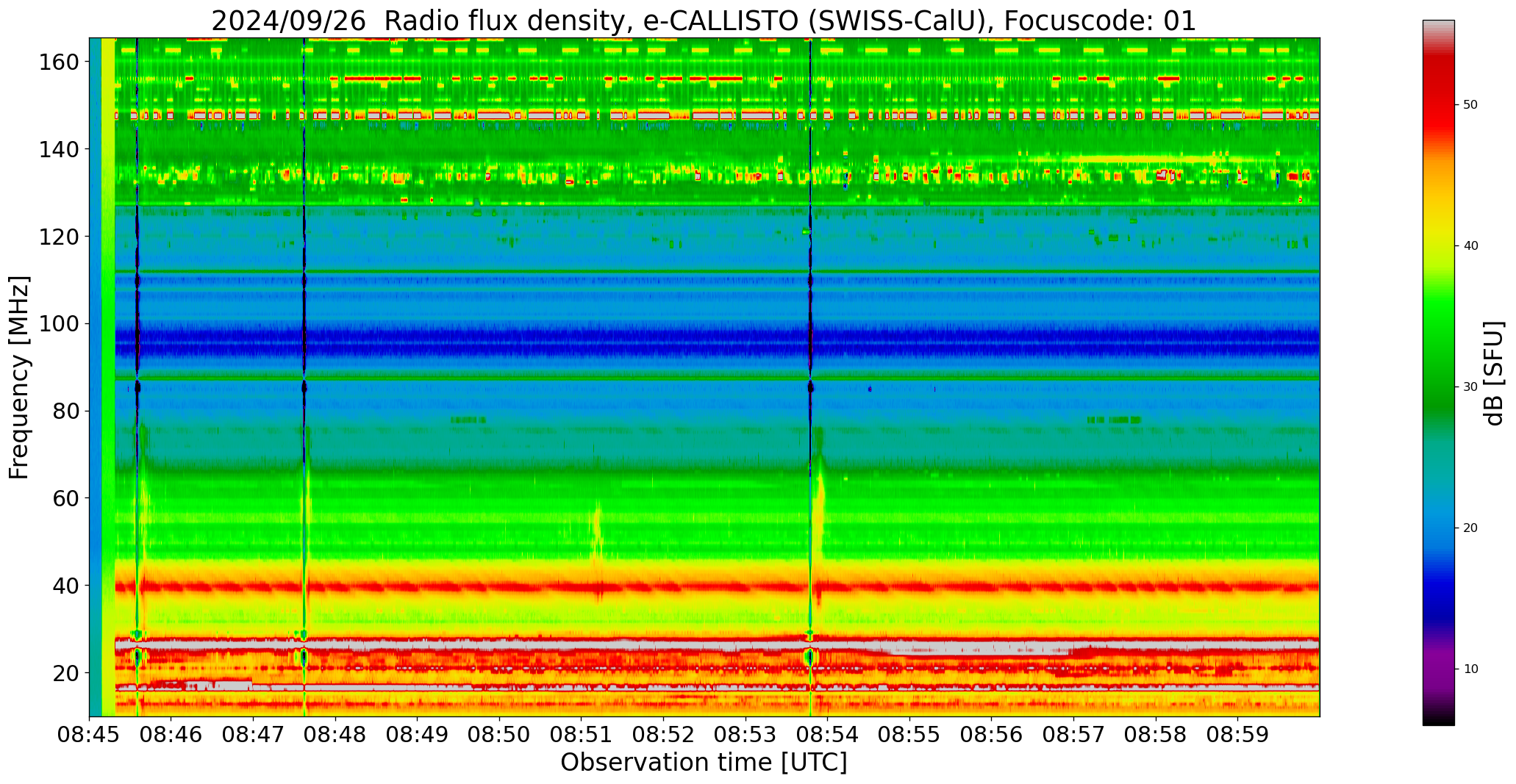
Task: Click the 08:48 time tick label
Action: click(x=335, y=734)
